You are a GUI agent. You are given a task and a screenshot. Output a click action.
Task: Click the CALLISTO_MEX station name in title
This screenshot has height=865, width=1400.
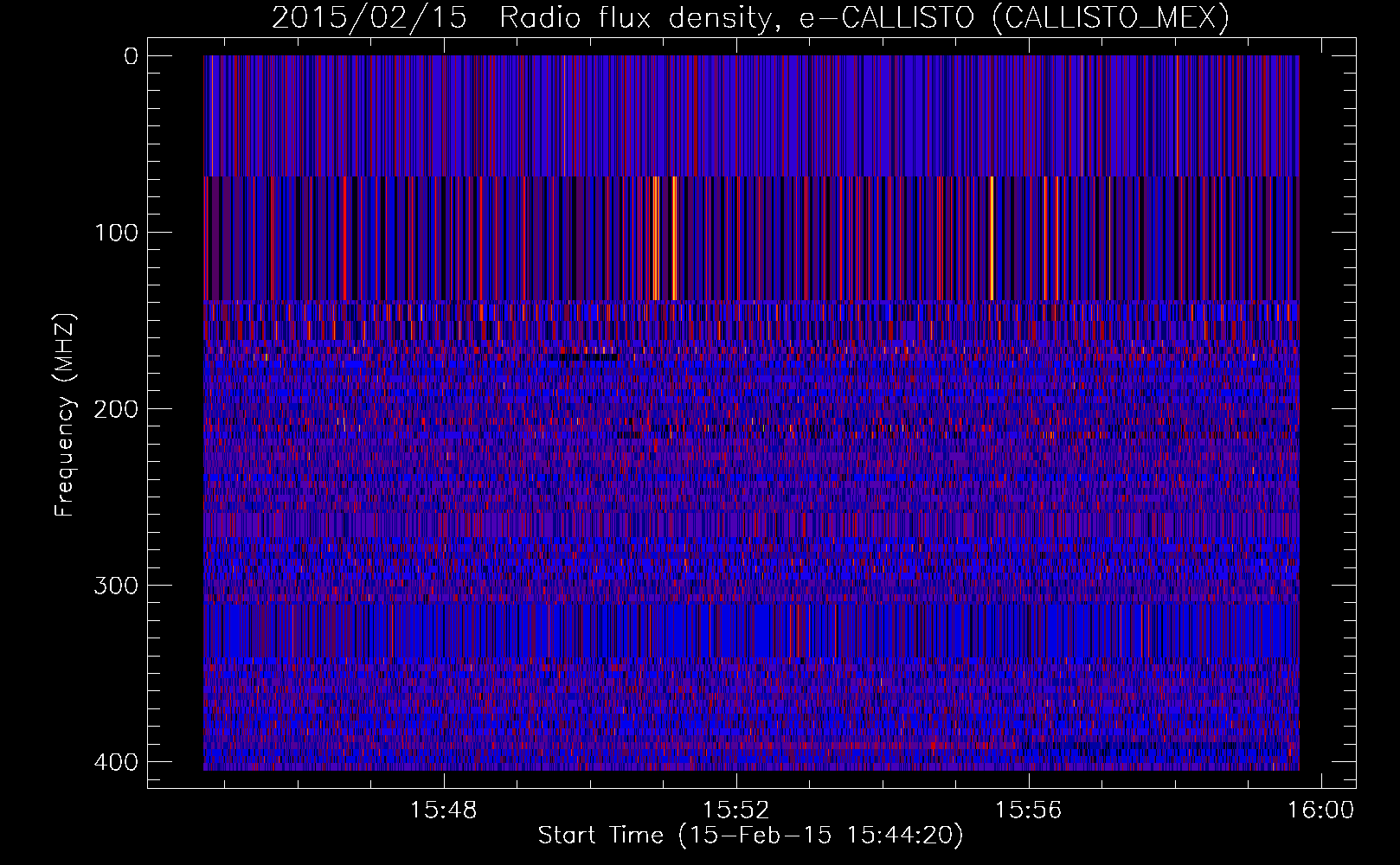1109,18
